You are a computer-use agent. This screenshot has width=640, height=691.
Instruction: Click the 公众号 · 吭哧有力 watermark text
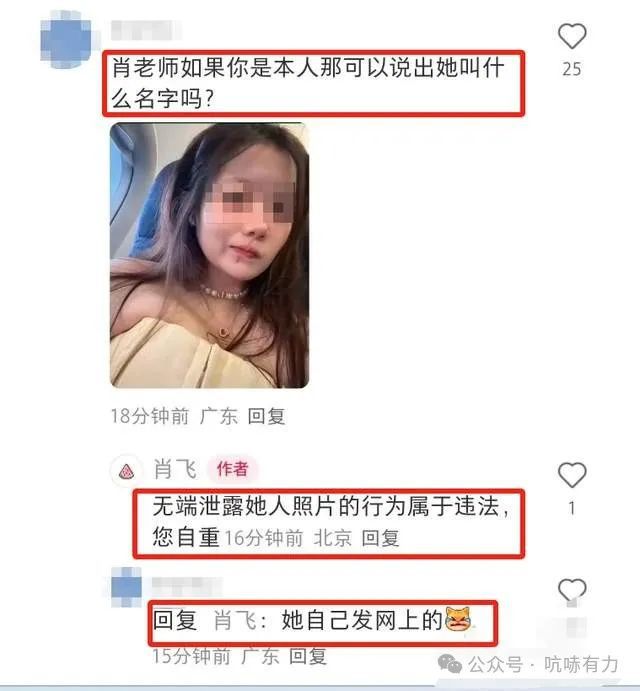[543, 665]
